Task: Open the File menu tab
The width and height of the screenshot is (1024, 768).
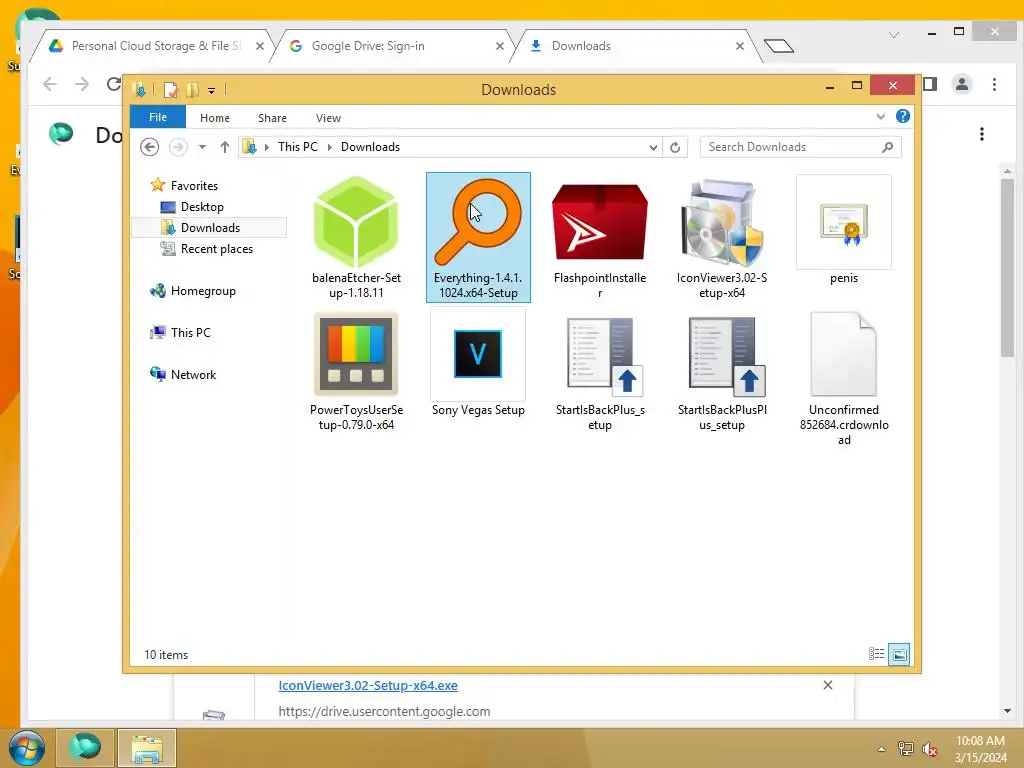Action: click(x=158, y=117)
